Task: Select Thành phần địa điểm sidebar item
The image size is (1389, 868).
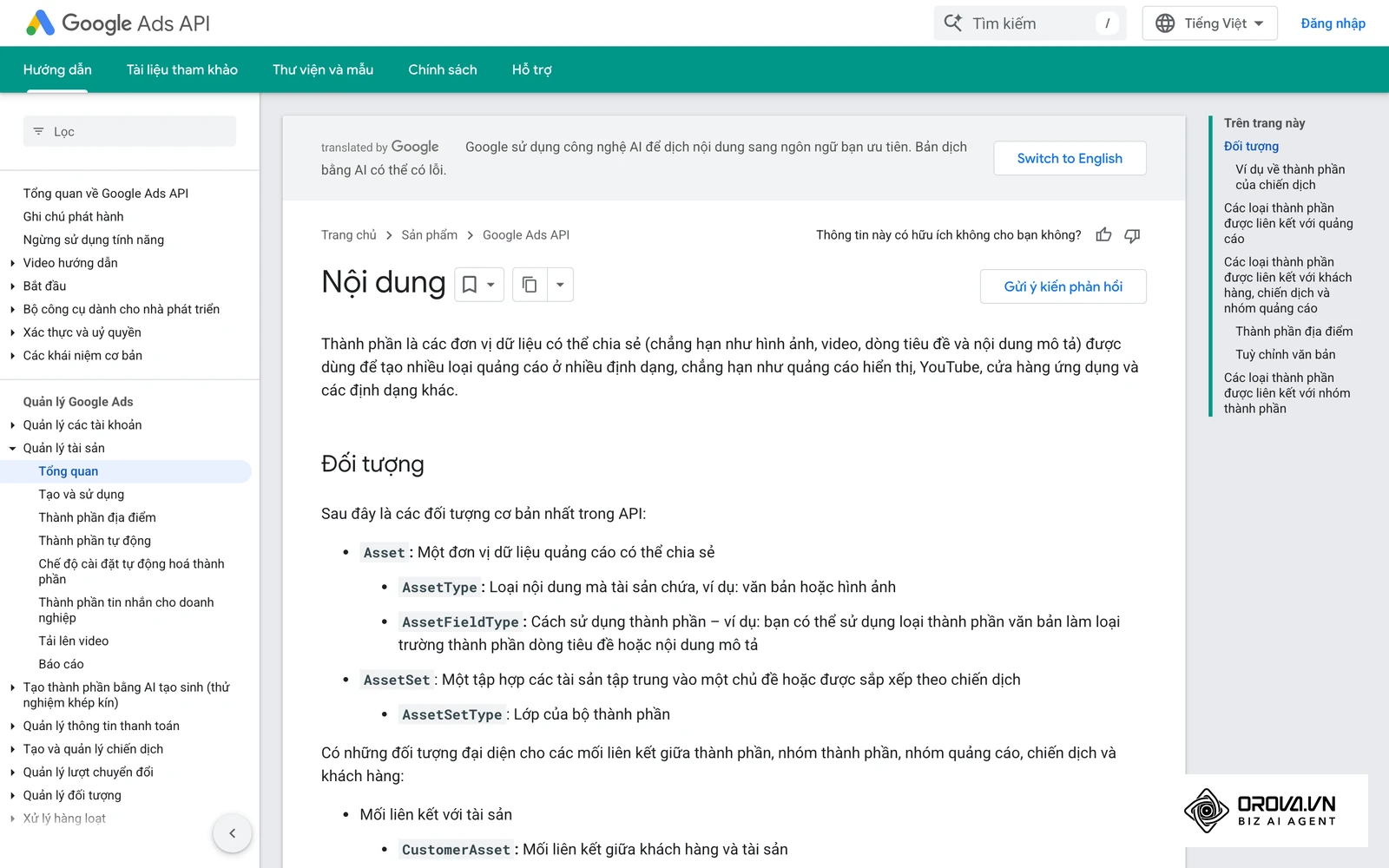Action: tap(97, 518)
